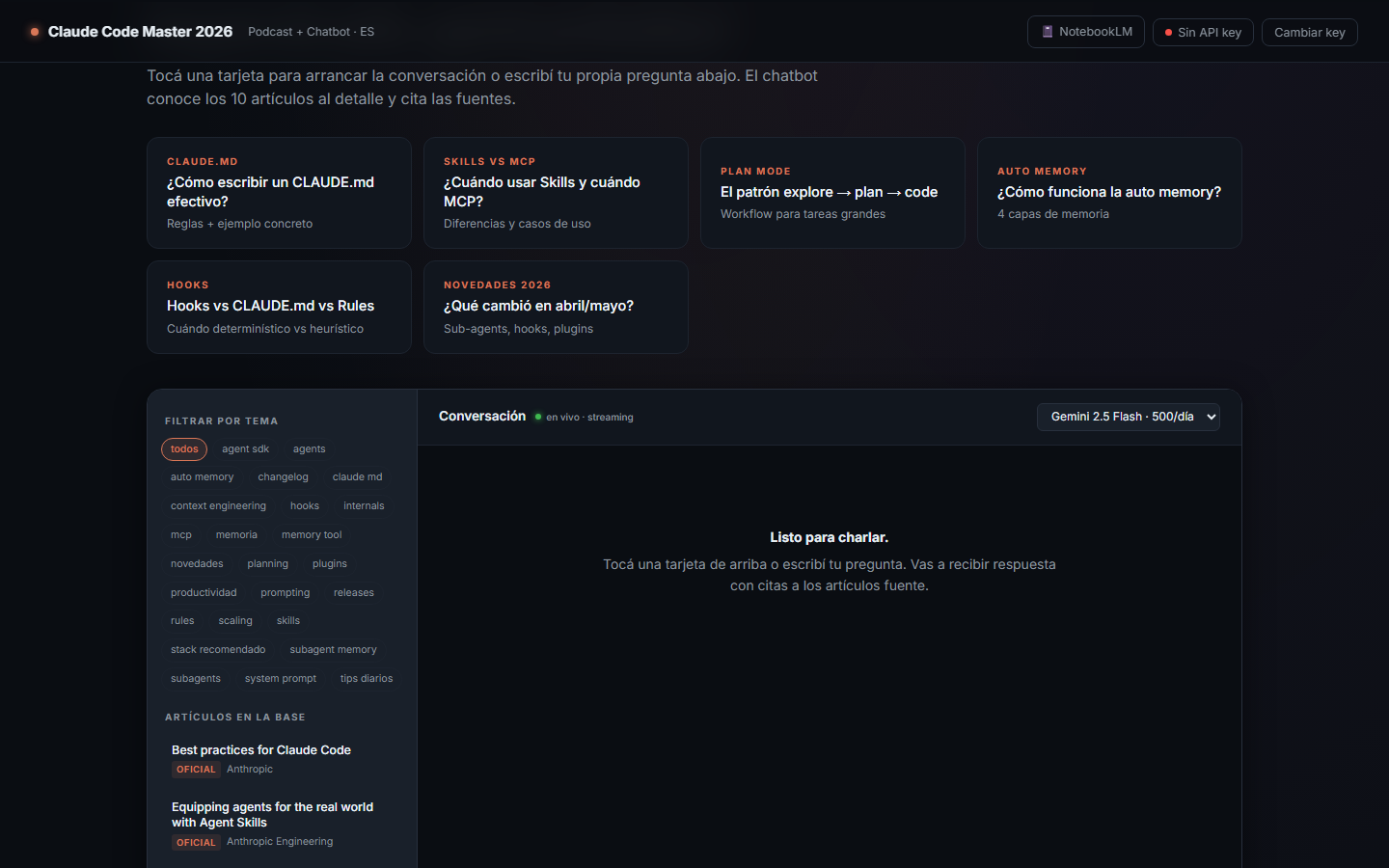The height and width of the screenshot is (868, 1389).
Task: Toggle the 'agent sdk' topic filter
Action: click(x=245, y=449)
